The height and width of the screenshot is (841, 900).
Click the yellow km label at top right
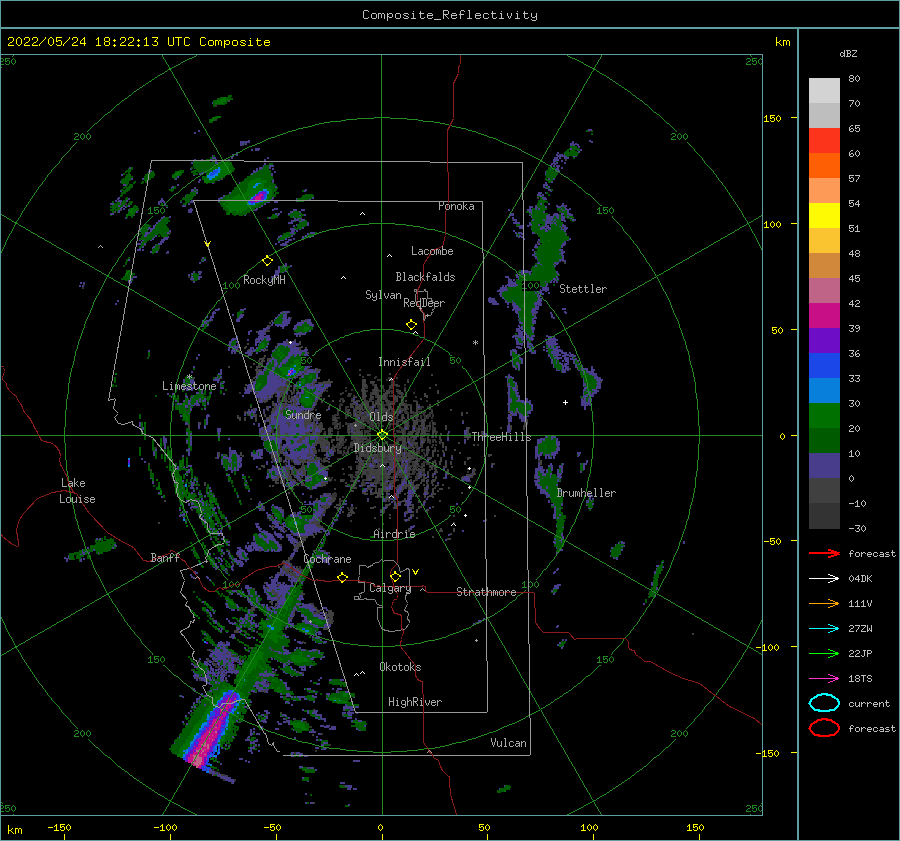pyautogui.click(x=782, y=42)
